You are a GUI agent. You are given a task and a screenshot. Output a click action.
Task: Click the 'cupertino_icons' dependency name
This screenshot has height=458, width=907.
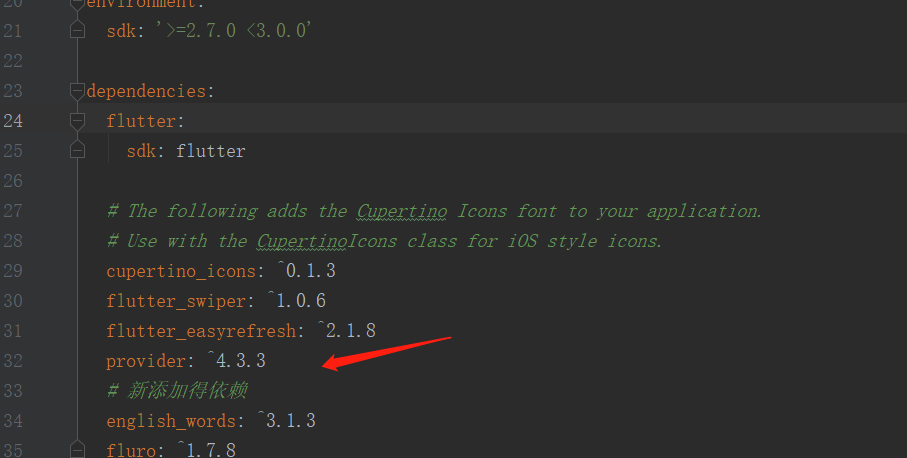[181, 271]
